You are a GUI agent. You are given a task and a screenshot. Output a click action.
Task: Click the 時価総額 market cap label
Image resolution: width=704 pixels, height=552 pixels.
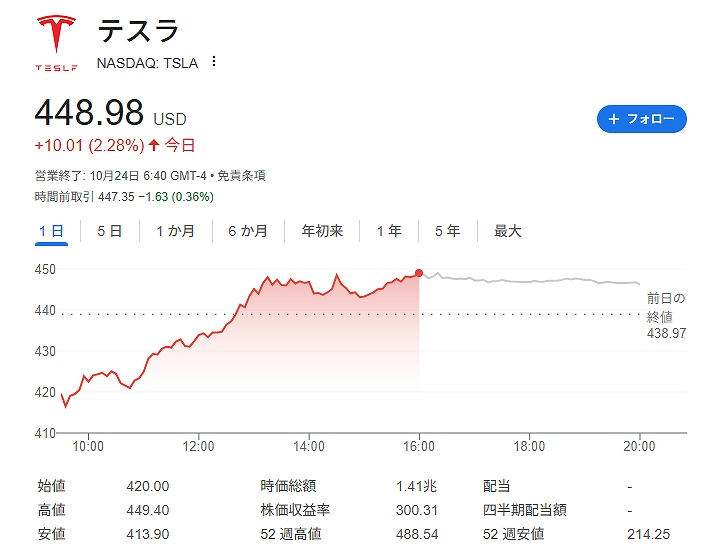288,486
